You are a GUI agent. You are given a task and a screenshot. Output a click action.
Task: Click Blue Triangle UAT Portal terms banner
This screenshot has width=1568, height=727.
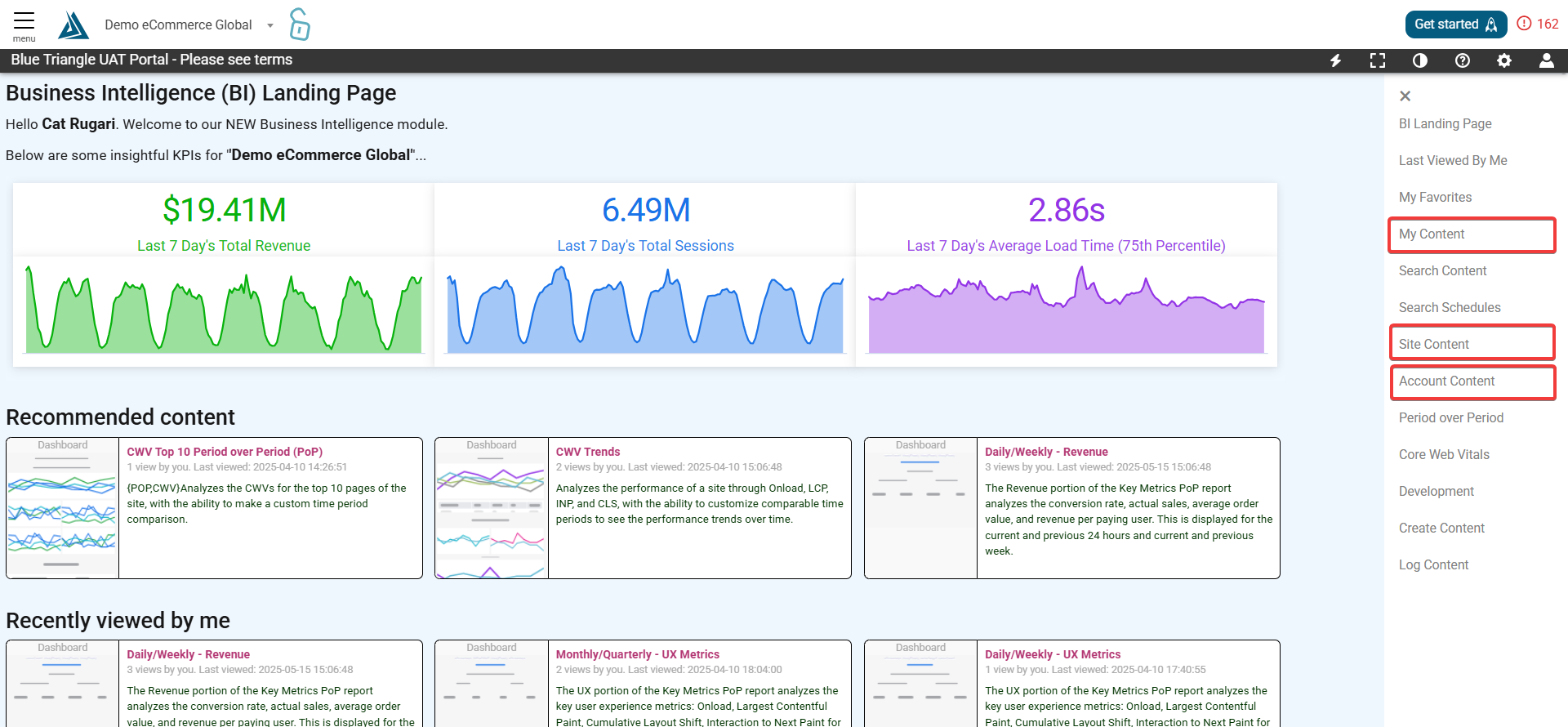click(151, 60)
